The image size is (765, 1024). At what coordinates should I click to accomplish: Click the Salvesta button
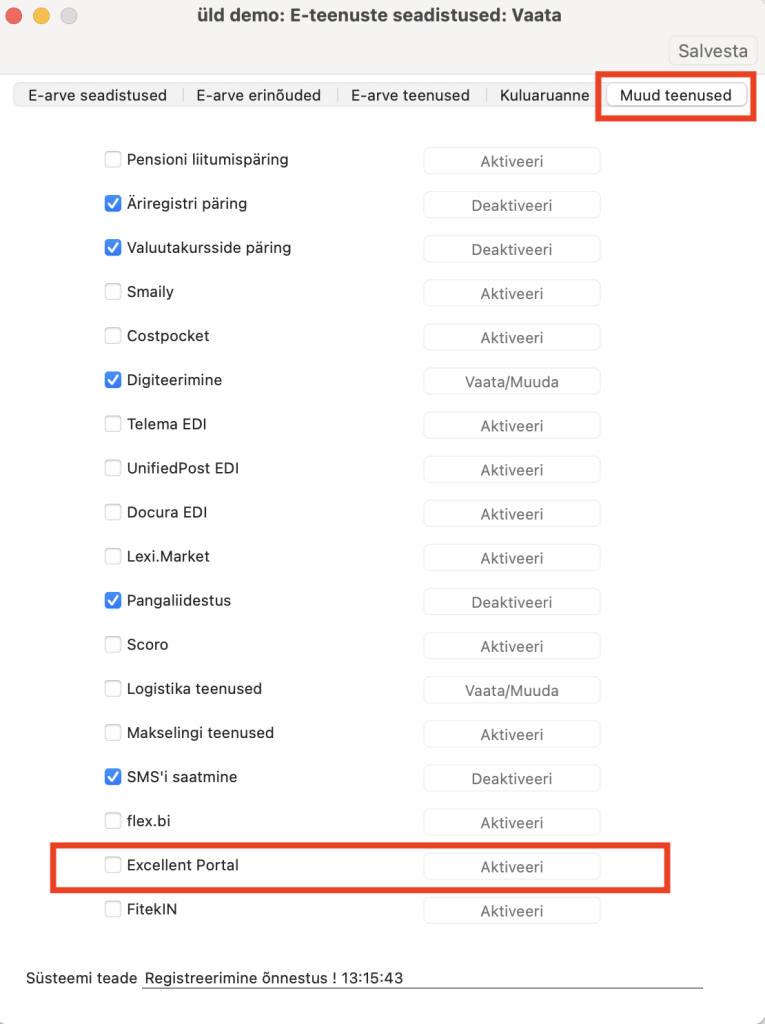[x=712, y=51]
